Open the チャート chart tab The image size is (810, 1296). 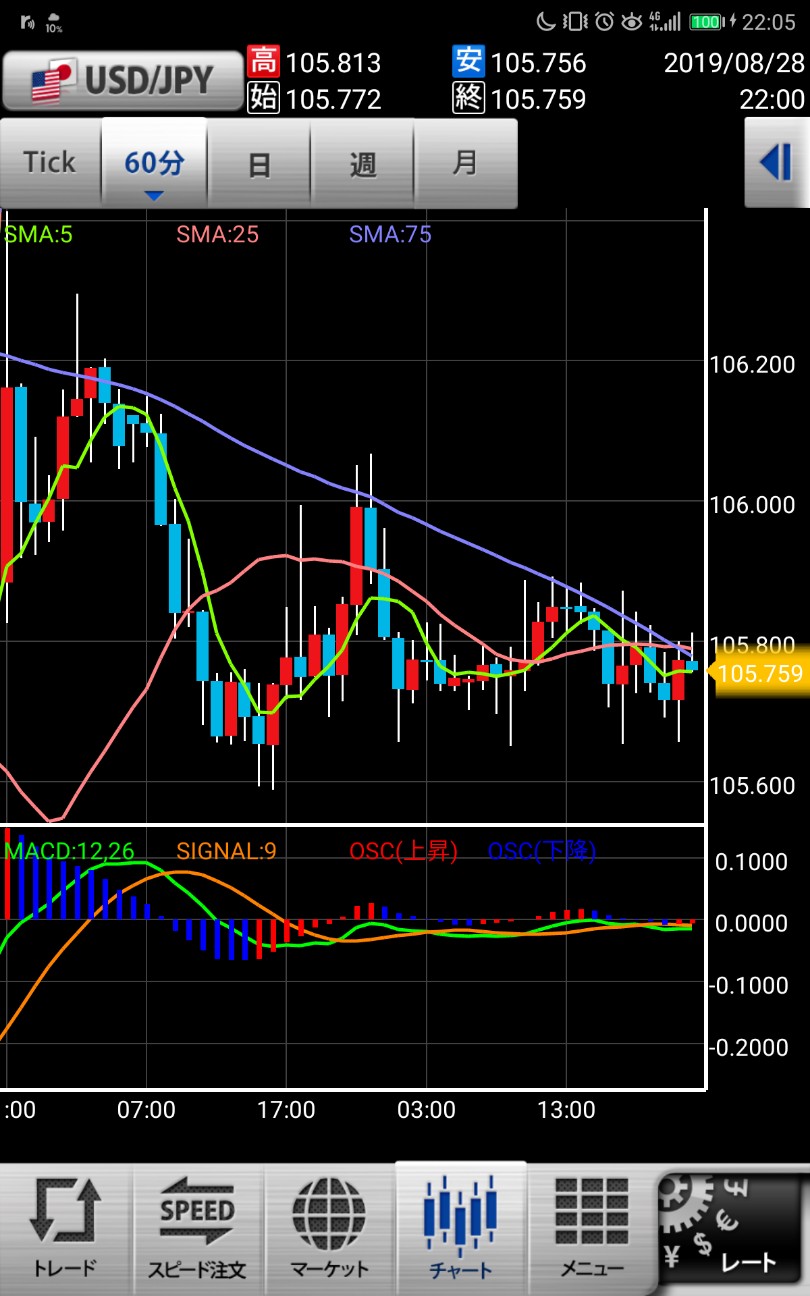(x=461, y=1229)
